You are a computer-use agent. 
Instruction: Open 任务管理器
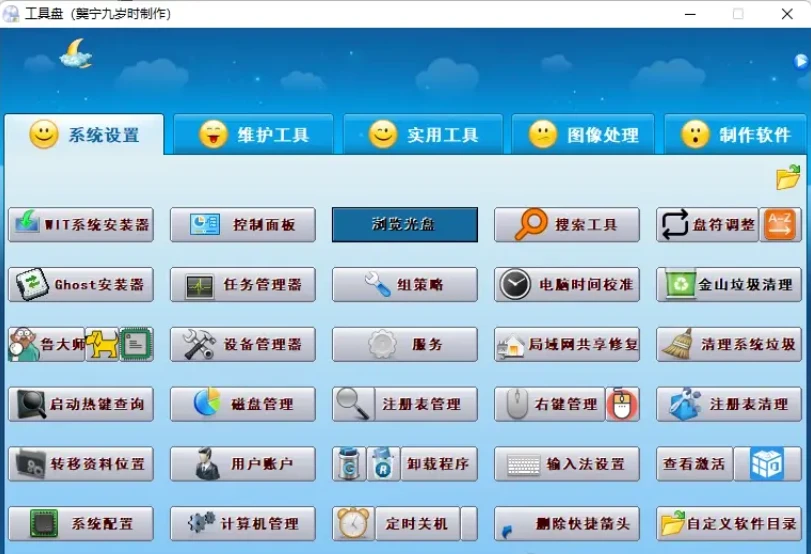coord(243,284)
